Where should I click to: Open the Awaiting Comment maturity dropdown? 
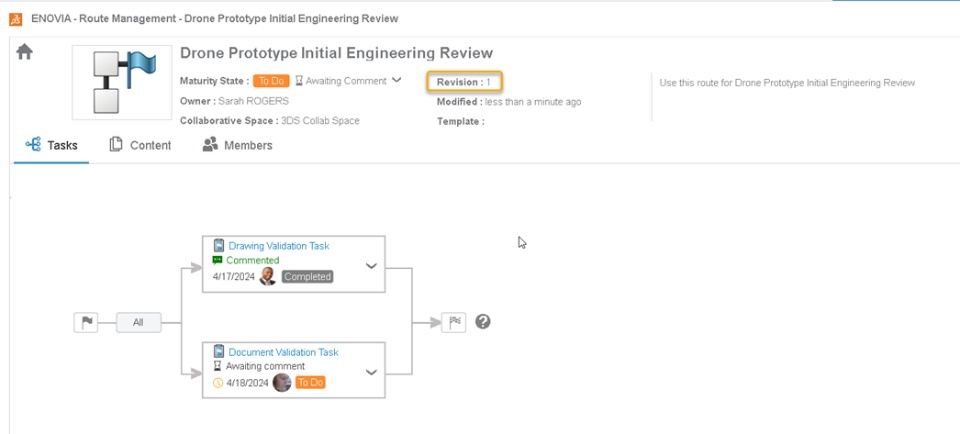click(397, 80)
